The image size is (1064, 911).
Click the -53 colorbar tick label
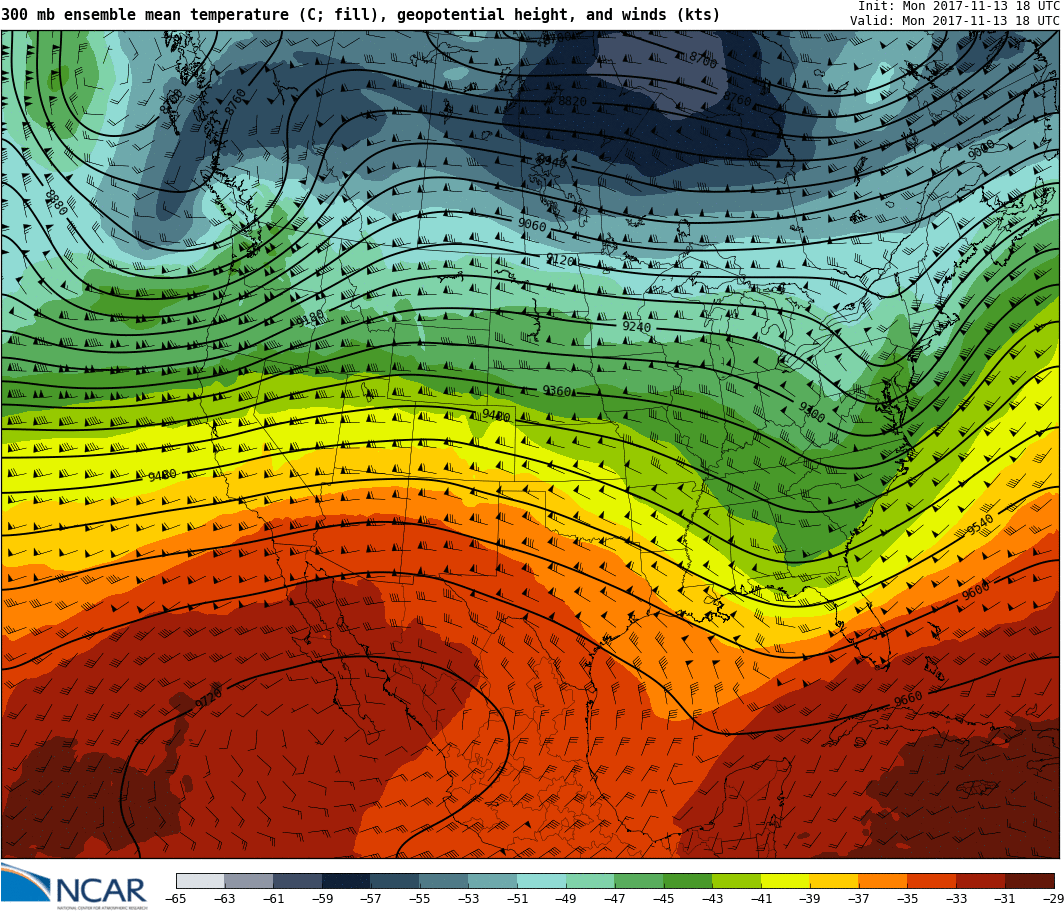468,899
